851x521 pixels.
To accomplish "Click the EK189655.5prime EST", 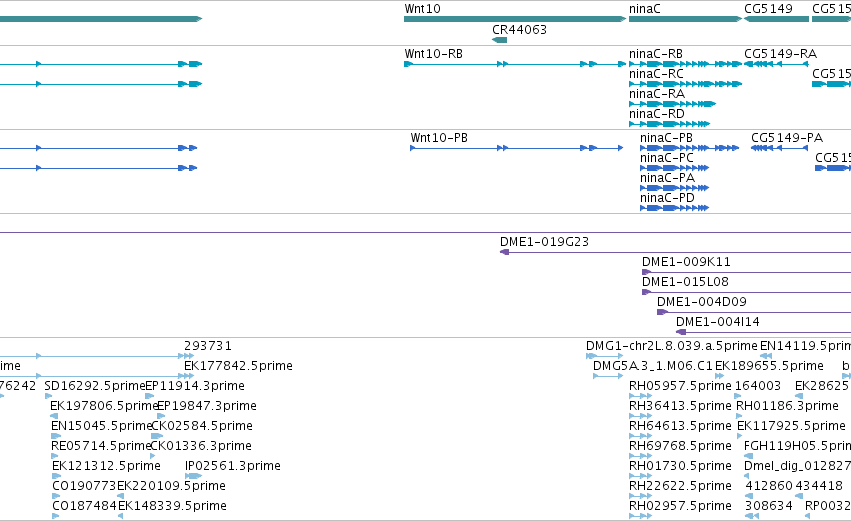I will coord(769,366).
